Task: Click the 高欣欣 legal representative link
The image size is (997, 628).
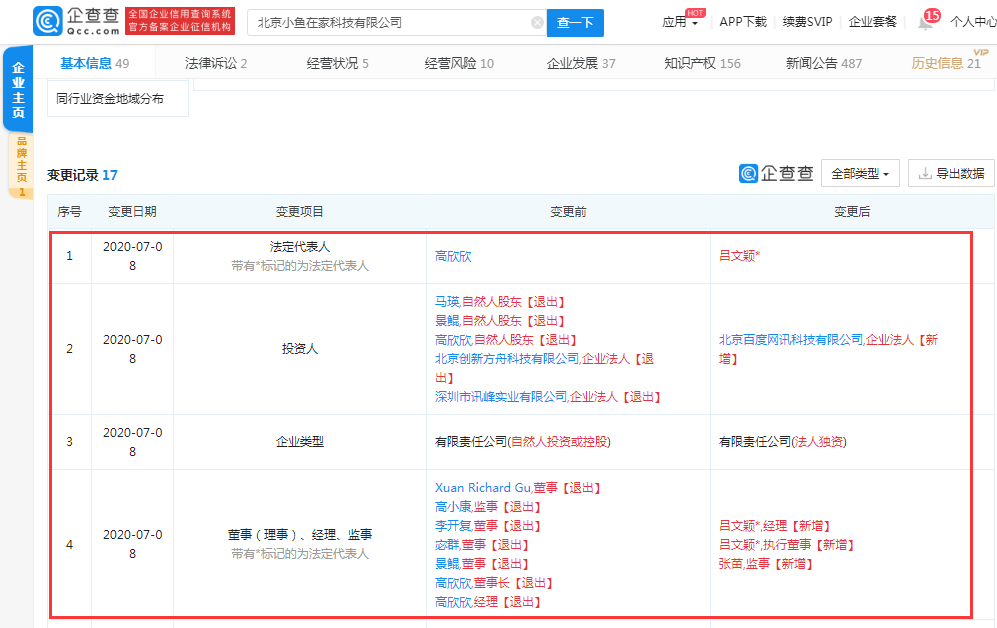Action: [453, 256]
